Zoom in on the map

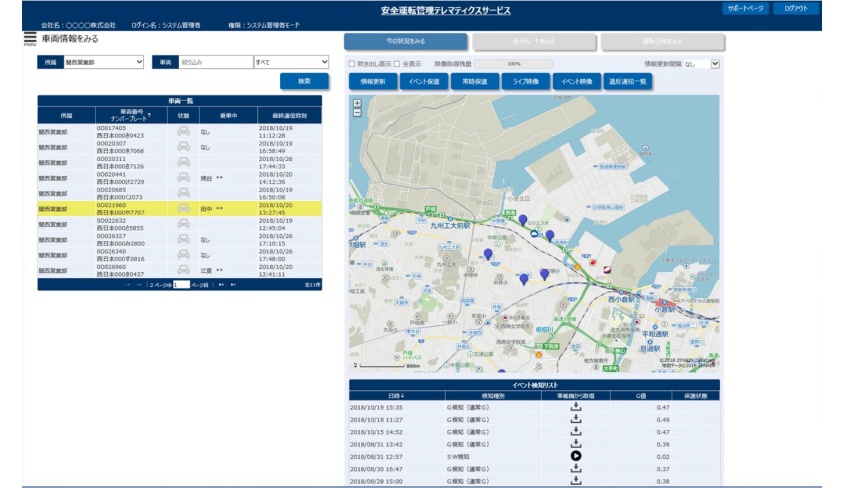pyautogui.click(x=357, y=103)
